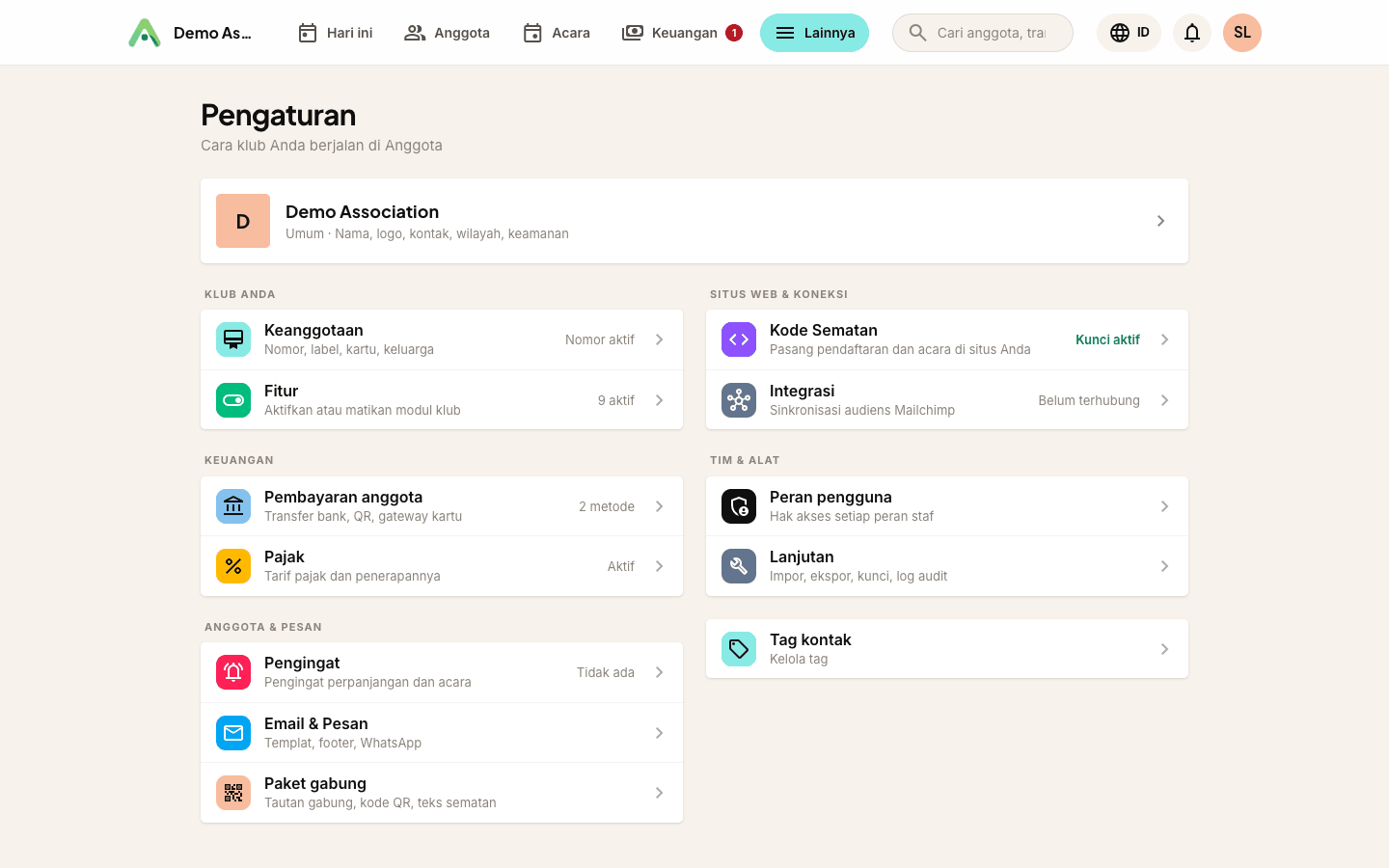Click the envelope icon for Email & Pesan
The image size is (1389, 868).
(x=233, y=733)
